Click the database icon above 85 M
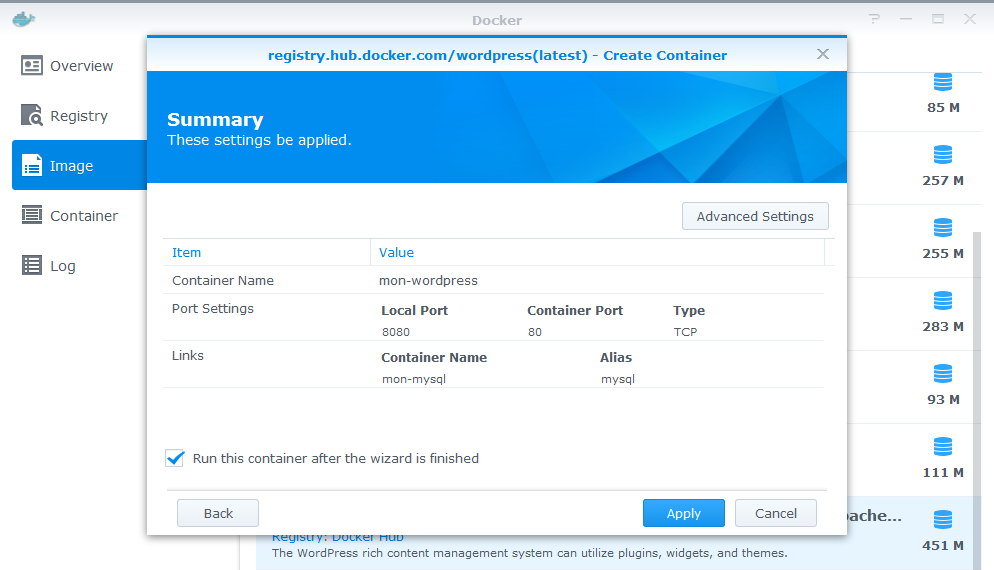This screenshot has height=570, width=994. 942,82
